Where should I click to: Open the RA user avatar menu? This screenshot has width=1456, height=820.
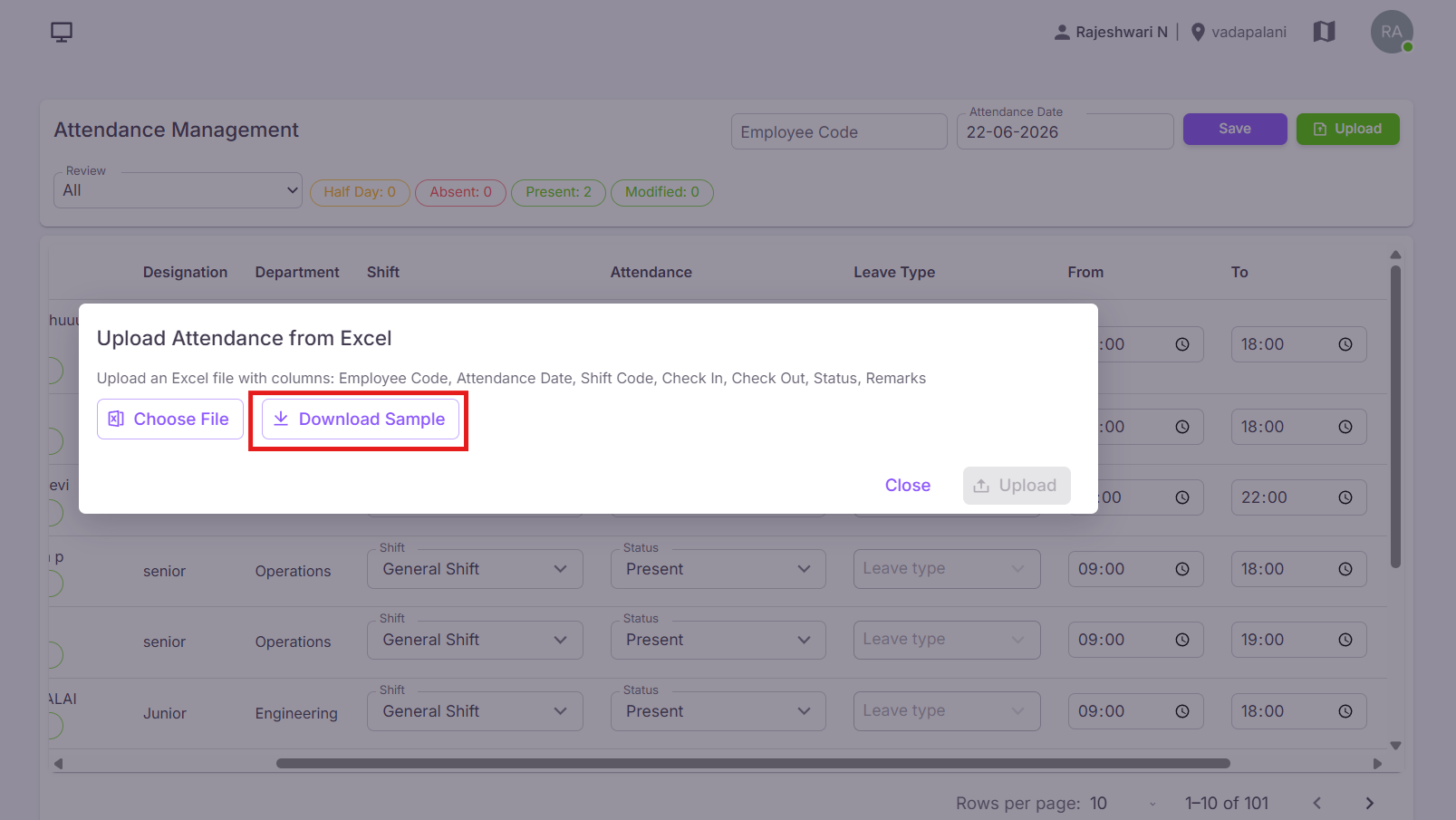(1392, 32)
